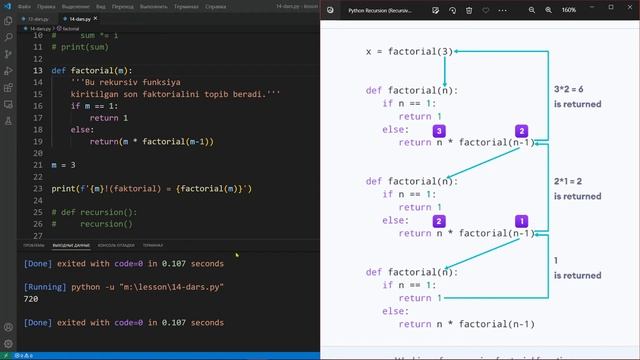Close the 14-dars.py editor tab
The width and height of the screenshot is (640, 360).
[x=96, y=18]
